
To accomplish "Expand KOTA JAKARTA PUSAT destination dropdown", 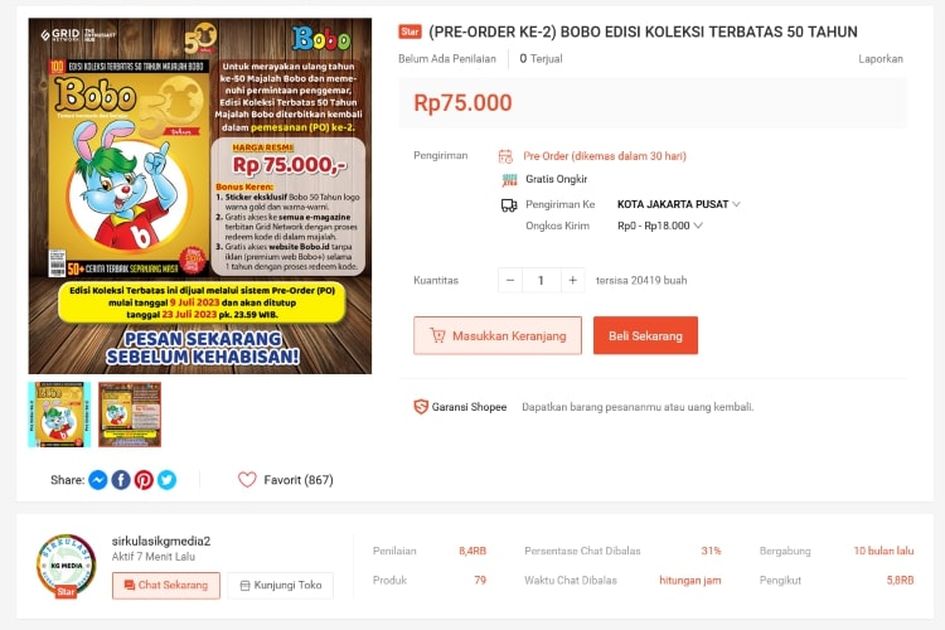I will tap(679, 204).
